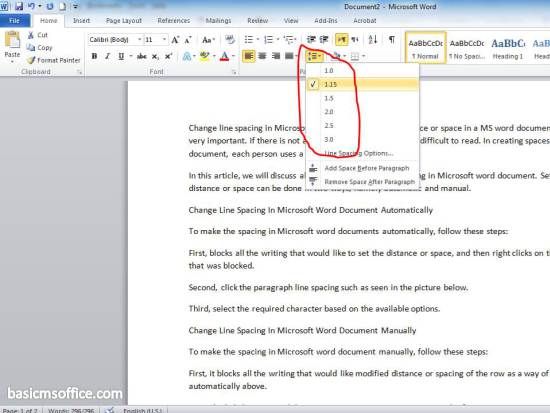The width and height of the screenshot is (550, 413).
Task: Toggle bold formatting
Action: (94, 56)
